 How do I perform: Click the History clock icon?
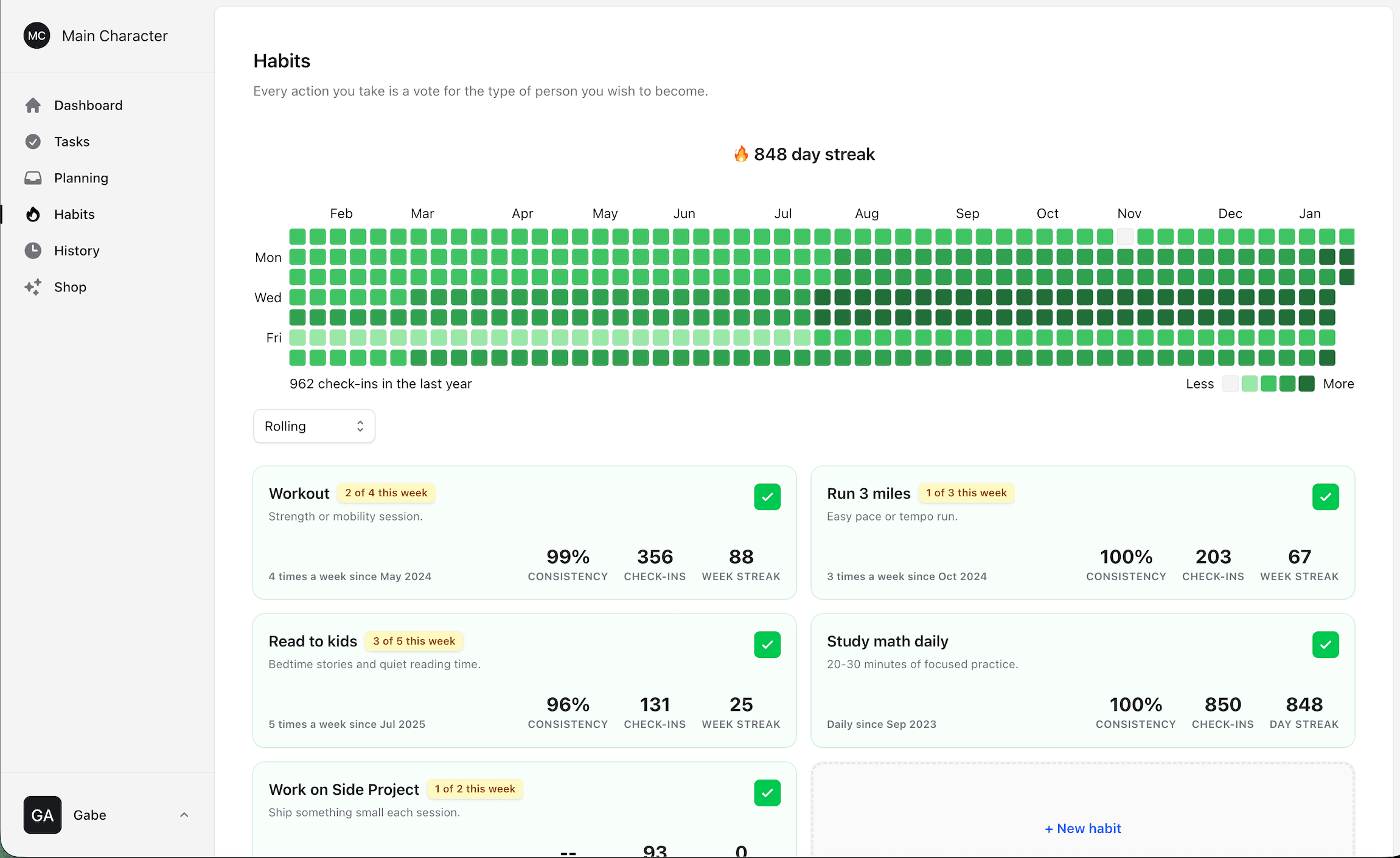click(33, 251)
